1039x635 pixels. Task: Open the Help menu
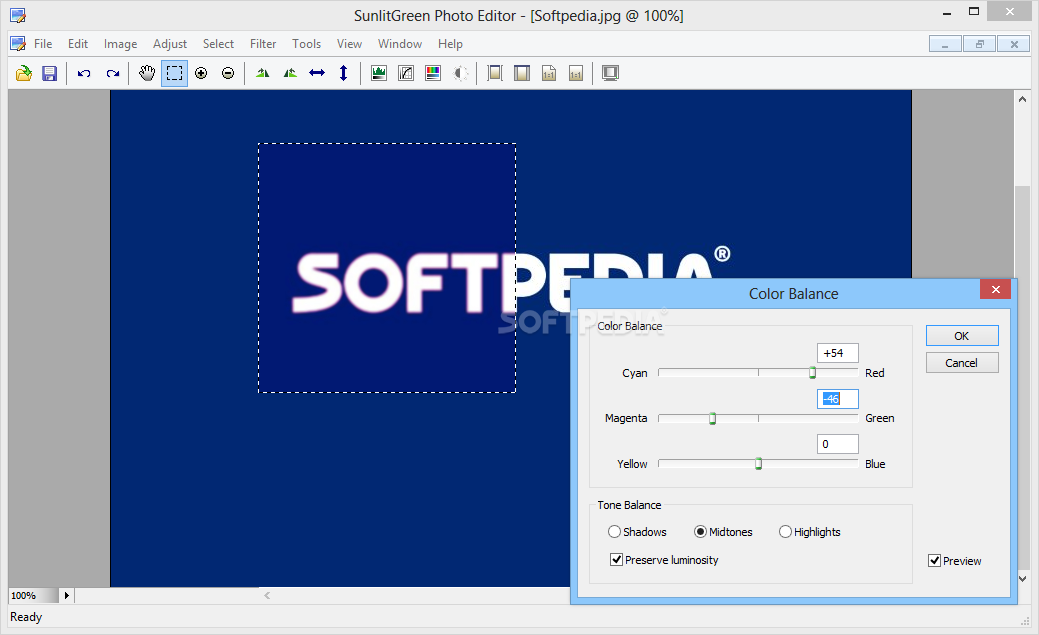[450, 44]
